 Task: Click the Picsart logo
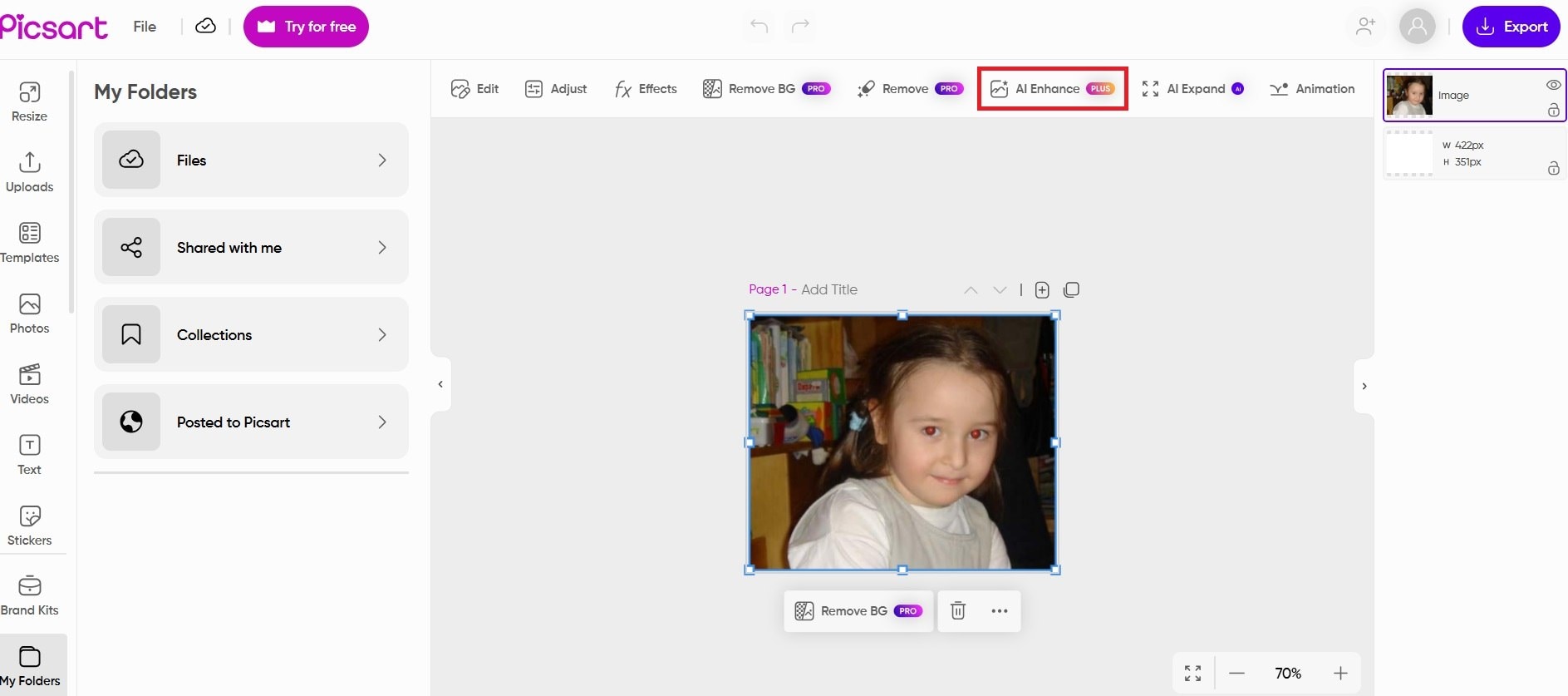coord(54,27)
